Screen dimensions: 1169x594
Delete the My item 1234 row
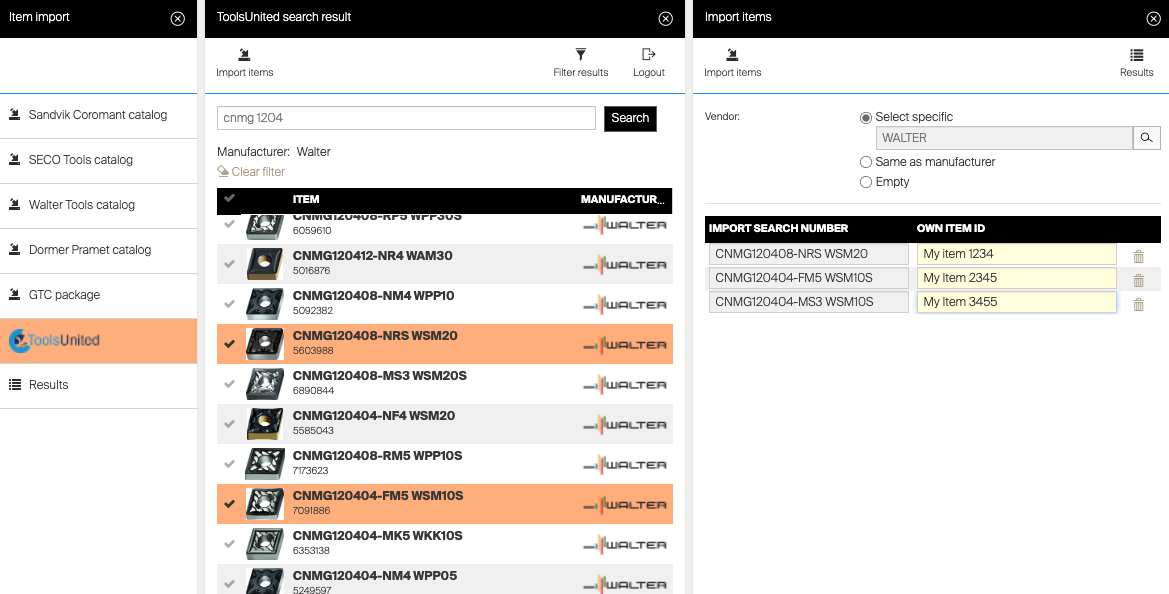1138,256
